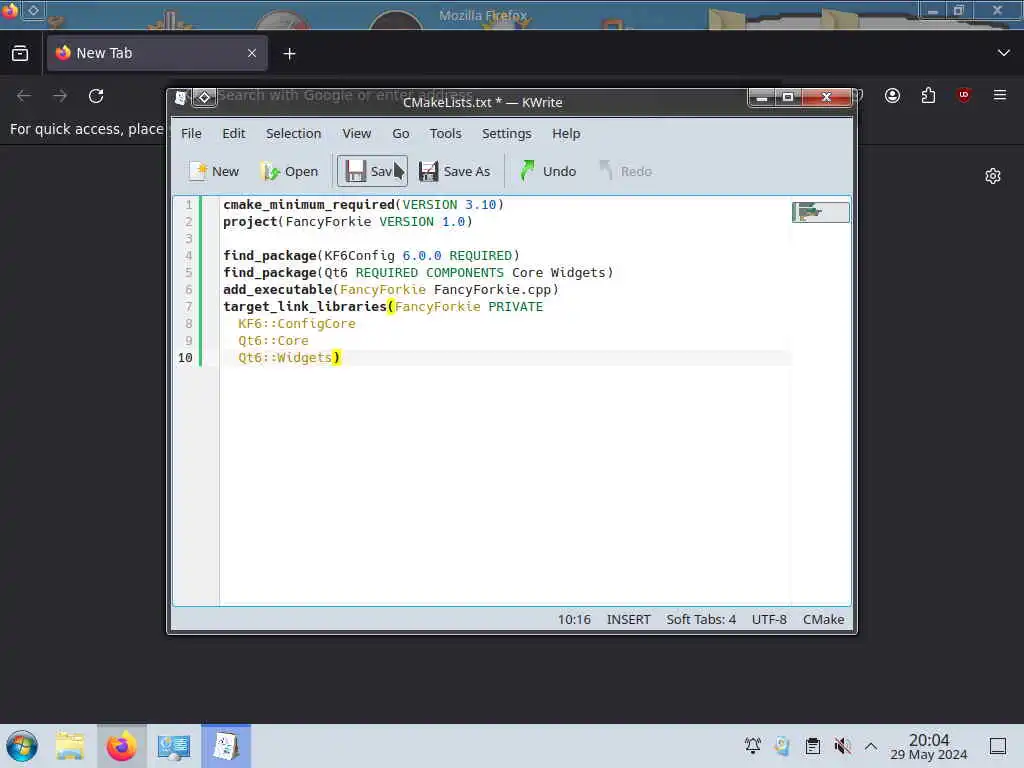Viewport: 1024px width, 768px height.
Task: Click on the Qt6::Core line
Action: click(273, 340)
